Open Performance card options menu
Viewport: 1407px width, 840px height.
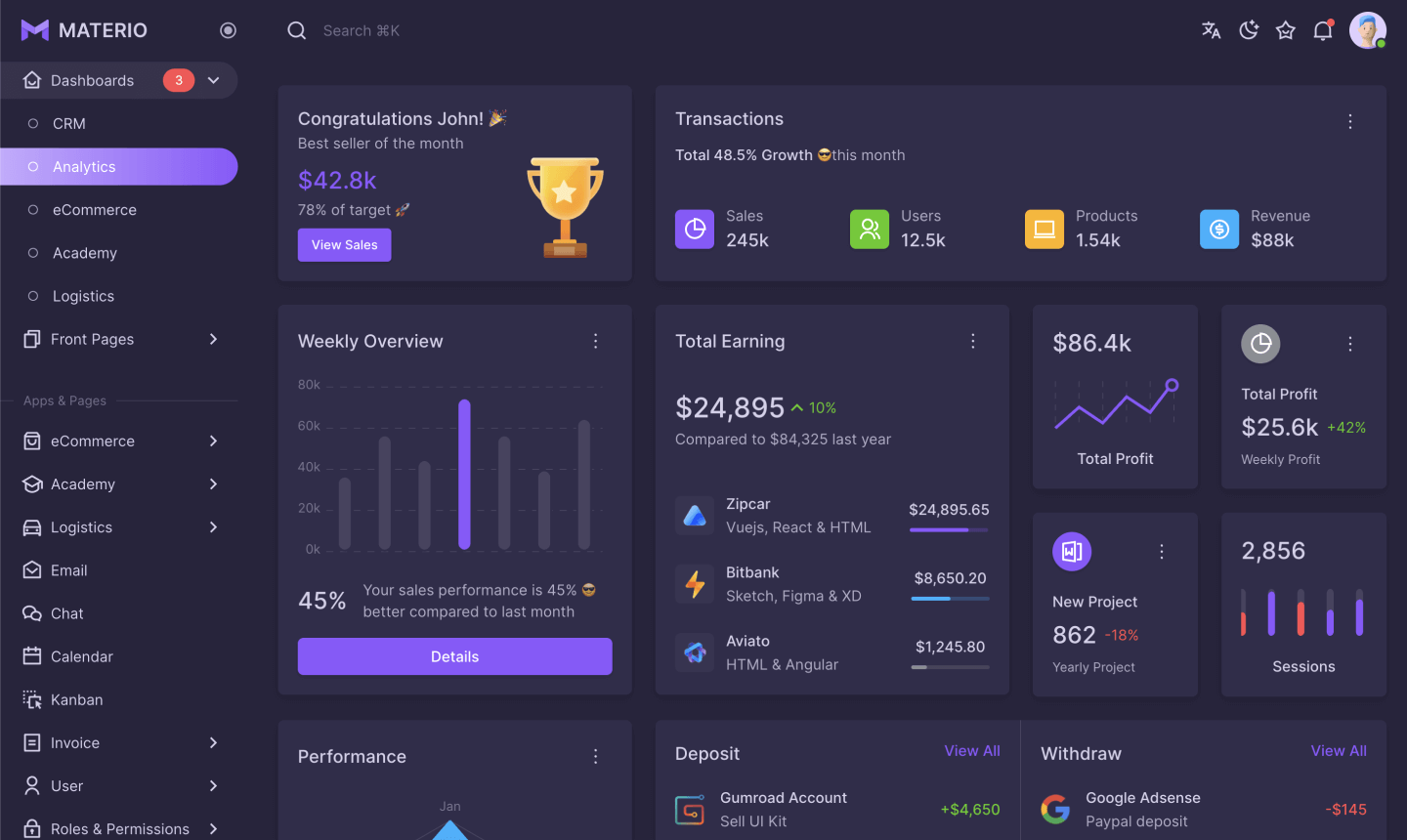click(x=595, y=756)
